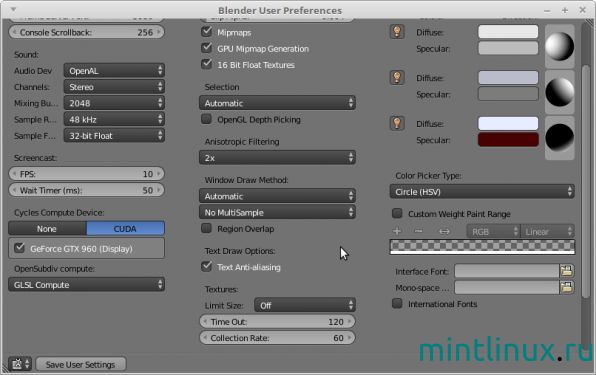Toggle 16 Bit Float Textures
The width and height of the screenshot is (596, 375).
pyautogui.click(x=206, y=64)
